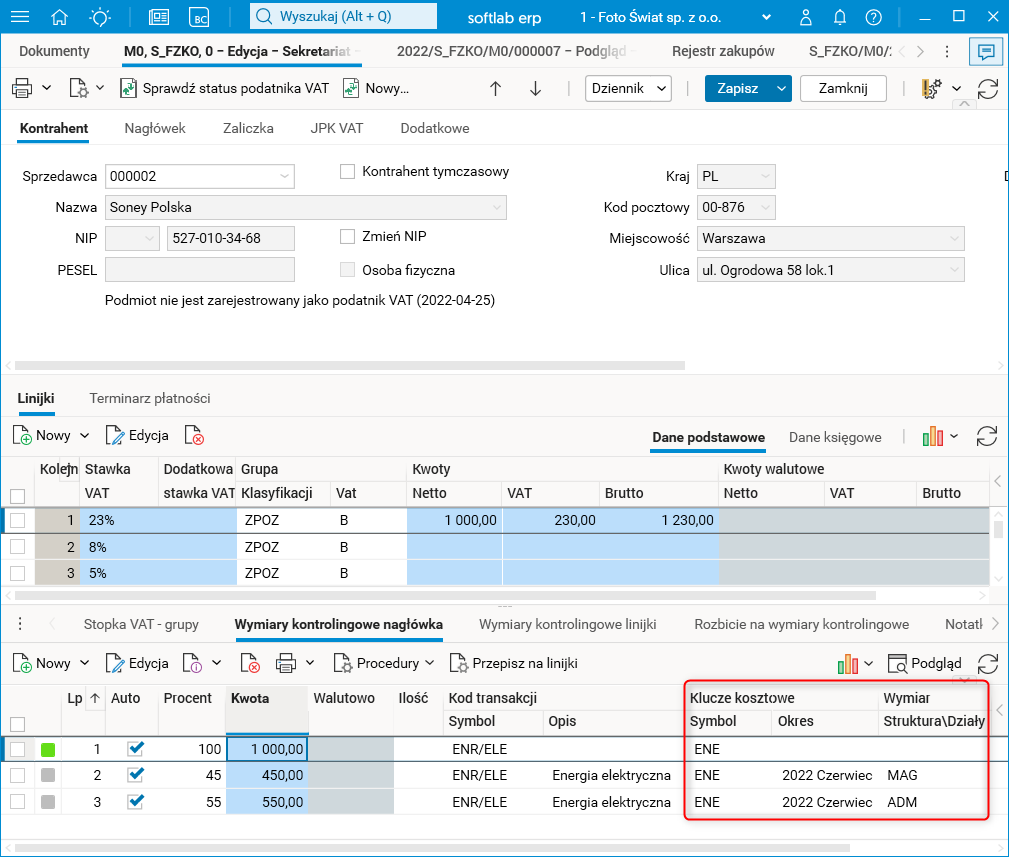Click the green status square in row 1
This screenshot has width=1009, height=857.
point(48,749)
